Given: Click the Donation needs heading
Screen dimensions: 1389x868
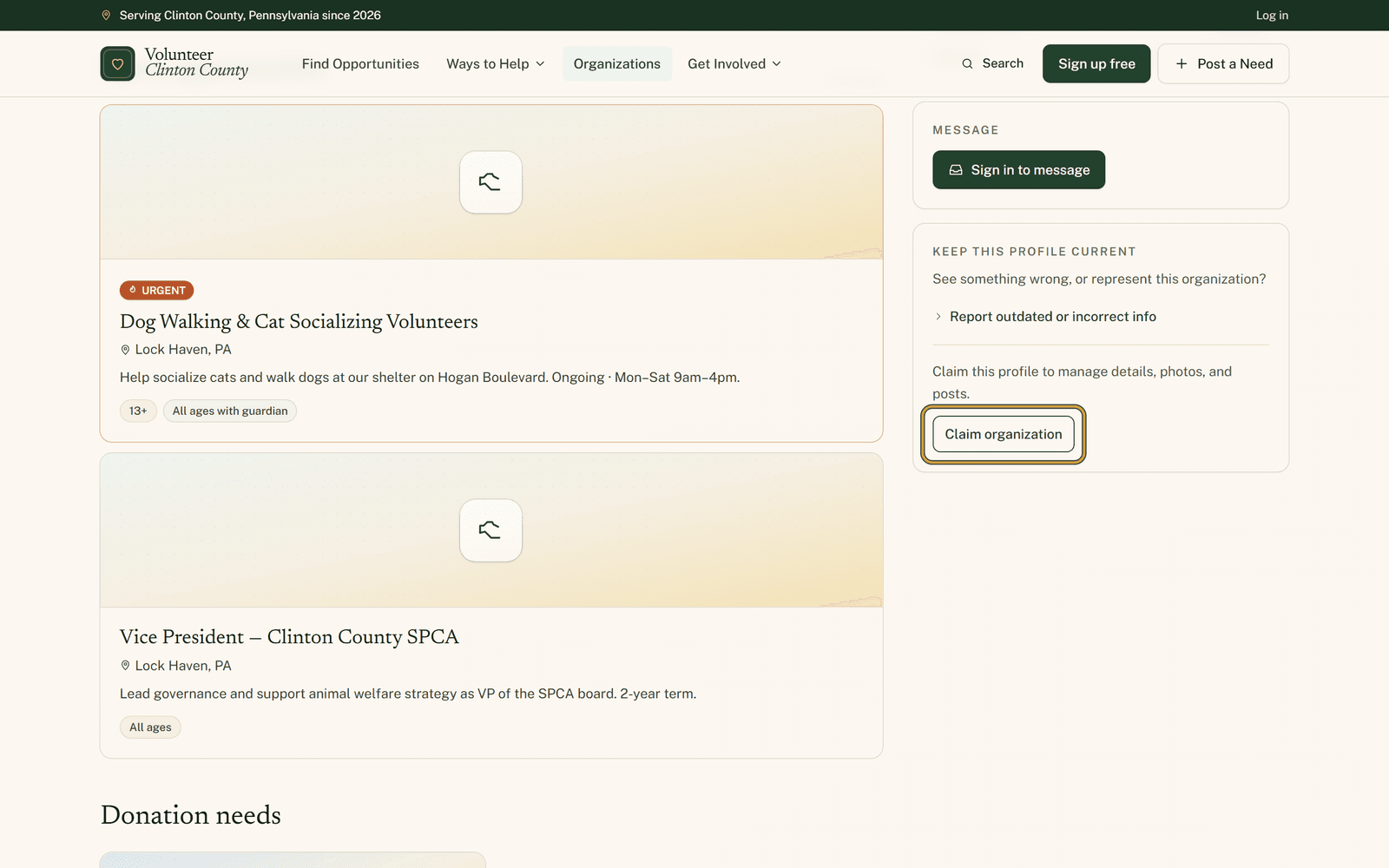Looking at the screenshot, I should pos(191,815).
